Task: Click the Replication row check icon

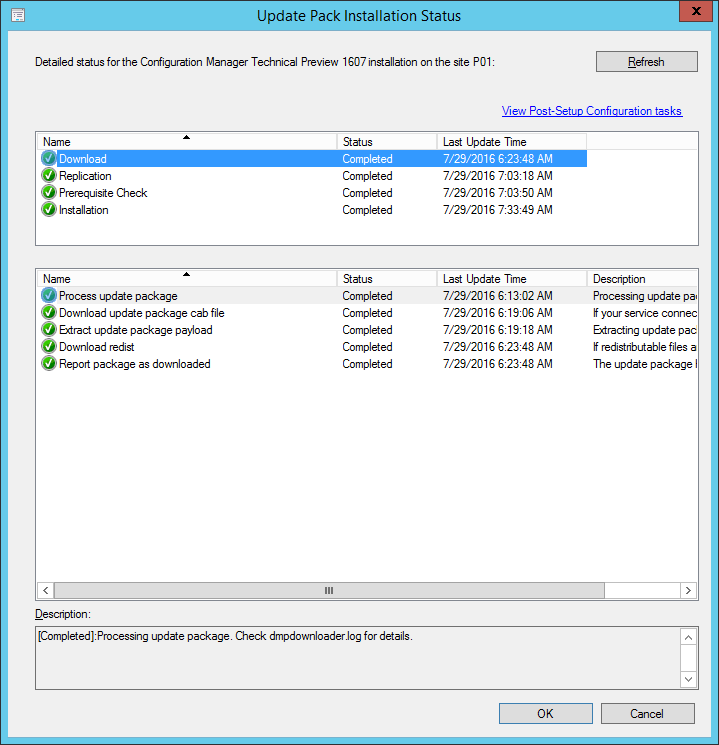Action: tap(48, 175)
